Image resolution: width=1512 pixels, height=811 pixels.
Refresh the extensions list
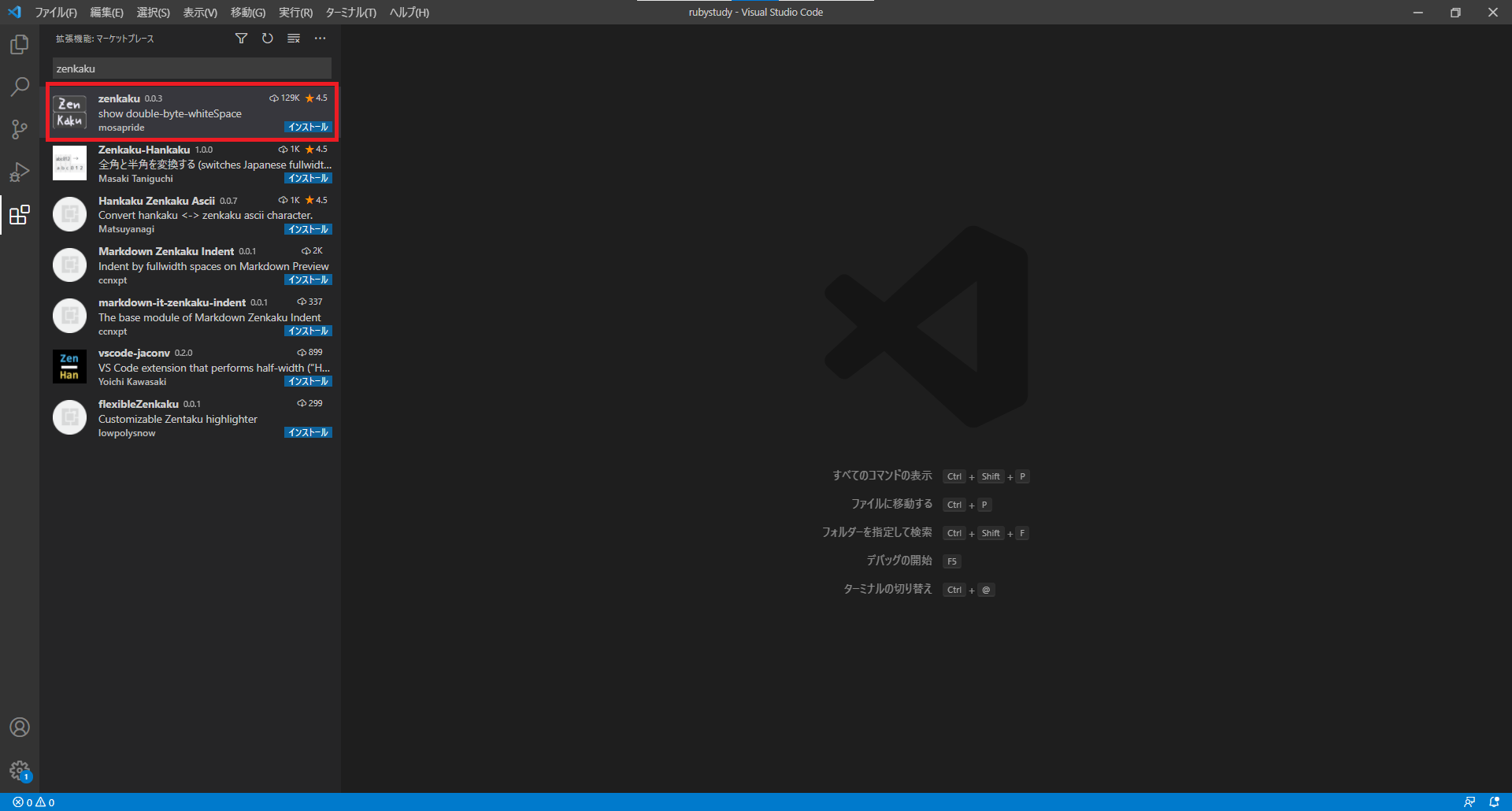(x=268, y=39)
